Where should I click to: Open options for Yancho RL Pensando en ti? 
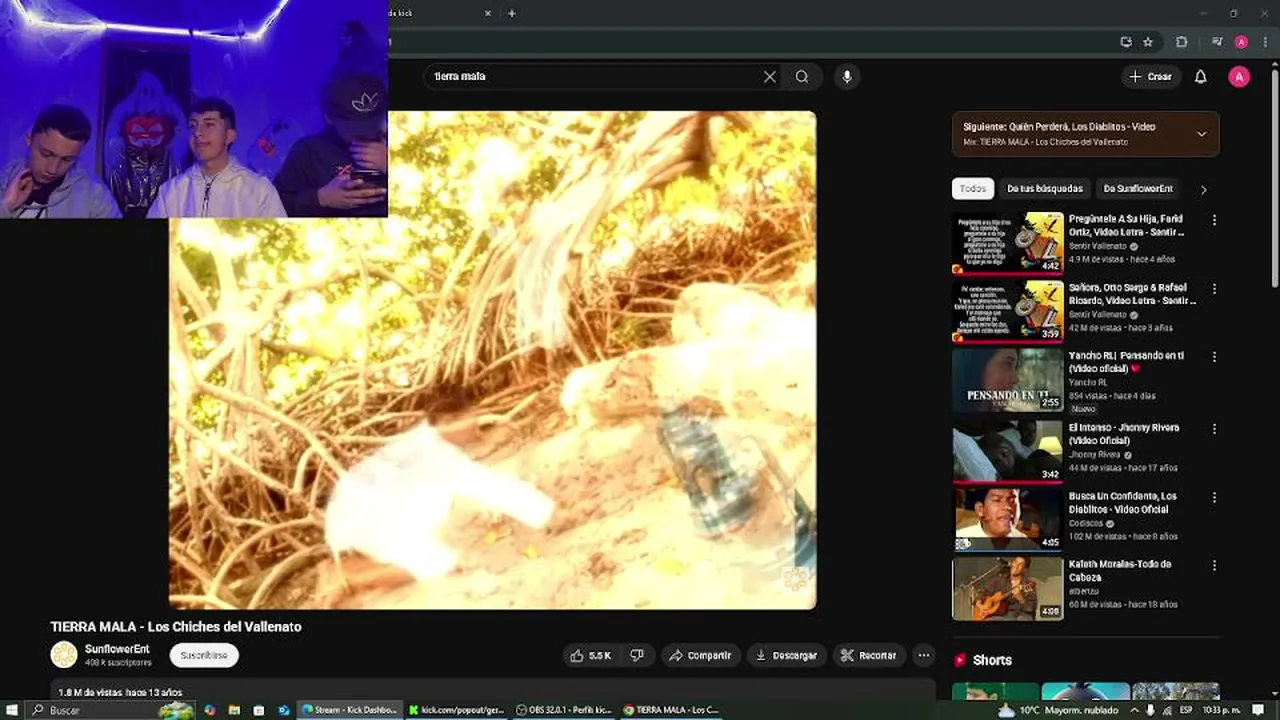click(x=1214, y=357)
